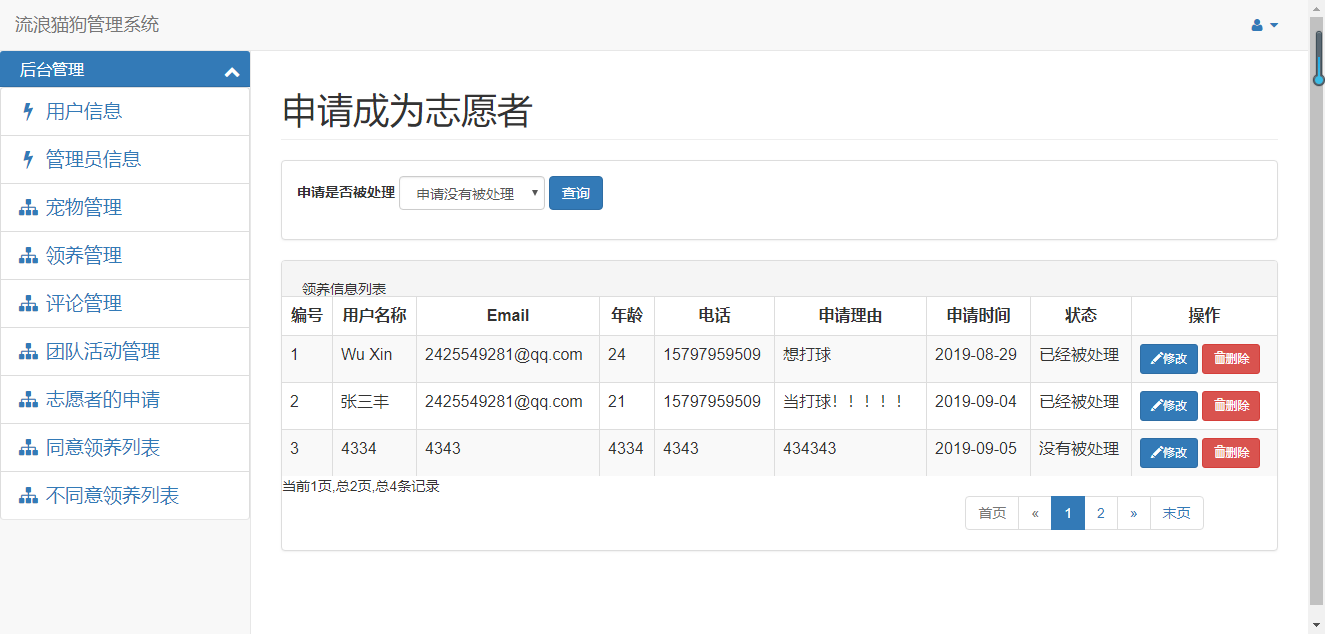Go to page 2 of results

click(x=1100, y=512)
